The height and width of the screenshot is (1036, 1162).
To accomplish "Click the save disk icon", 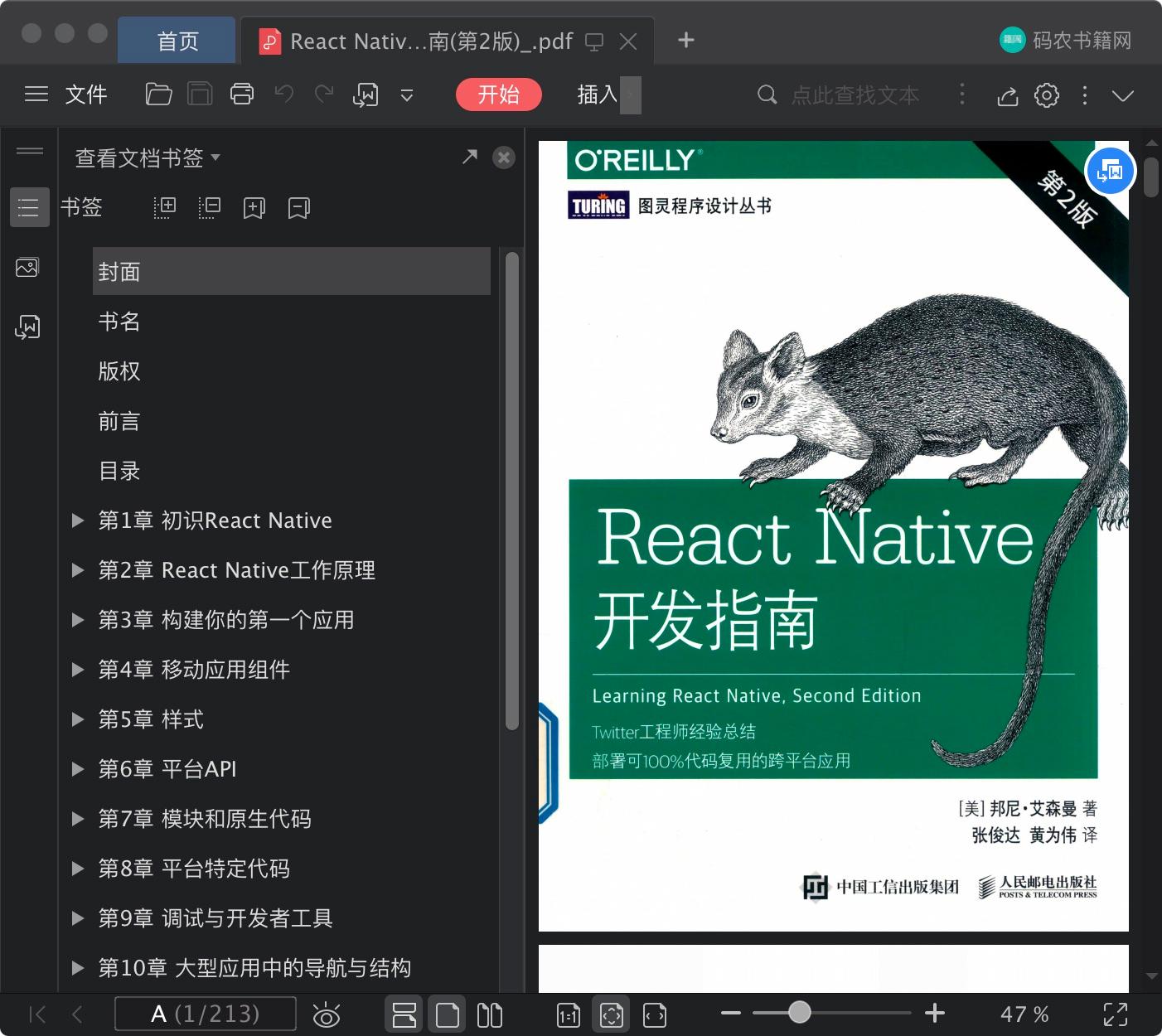I will (200, 94).
